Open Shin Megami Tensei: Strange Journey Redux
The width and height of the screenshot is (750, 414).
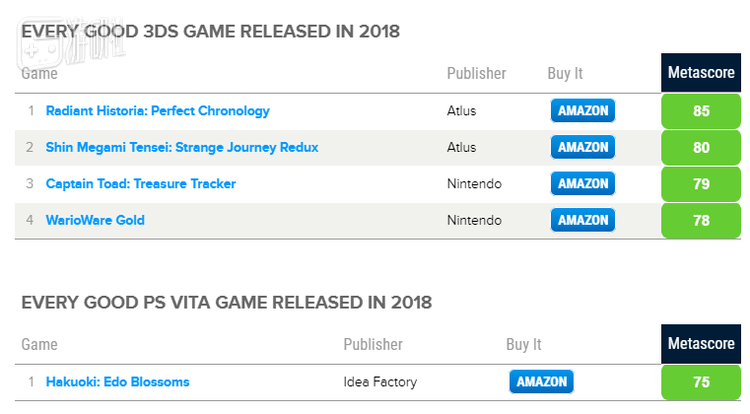182,147
